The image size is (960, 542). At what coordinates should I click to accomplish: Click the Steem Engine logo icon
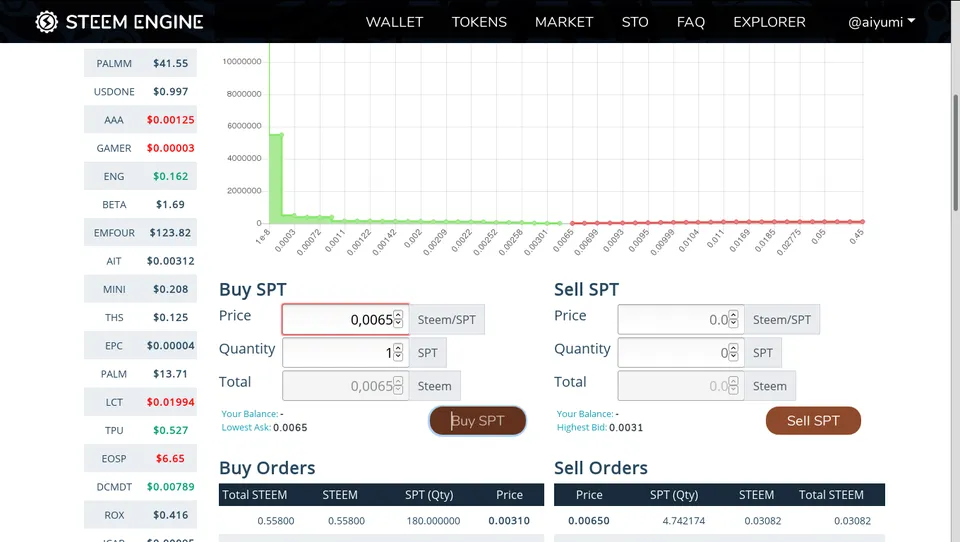(x=47, y=22)
